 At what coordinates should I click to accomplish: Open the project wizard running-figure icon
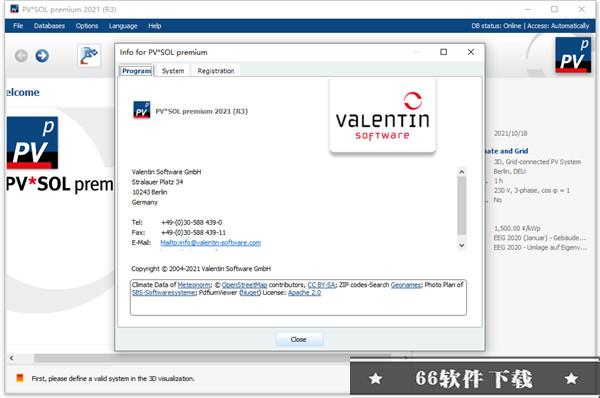(x=89, y=56)
